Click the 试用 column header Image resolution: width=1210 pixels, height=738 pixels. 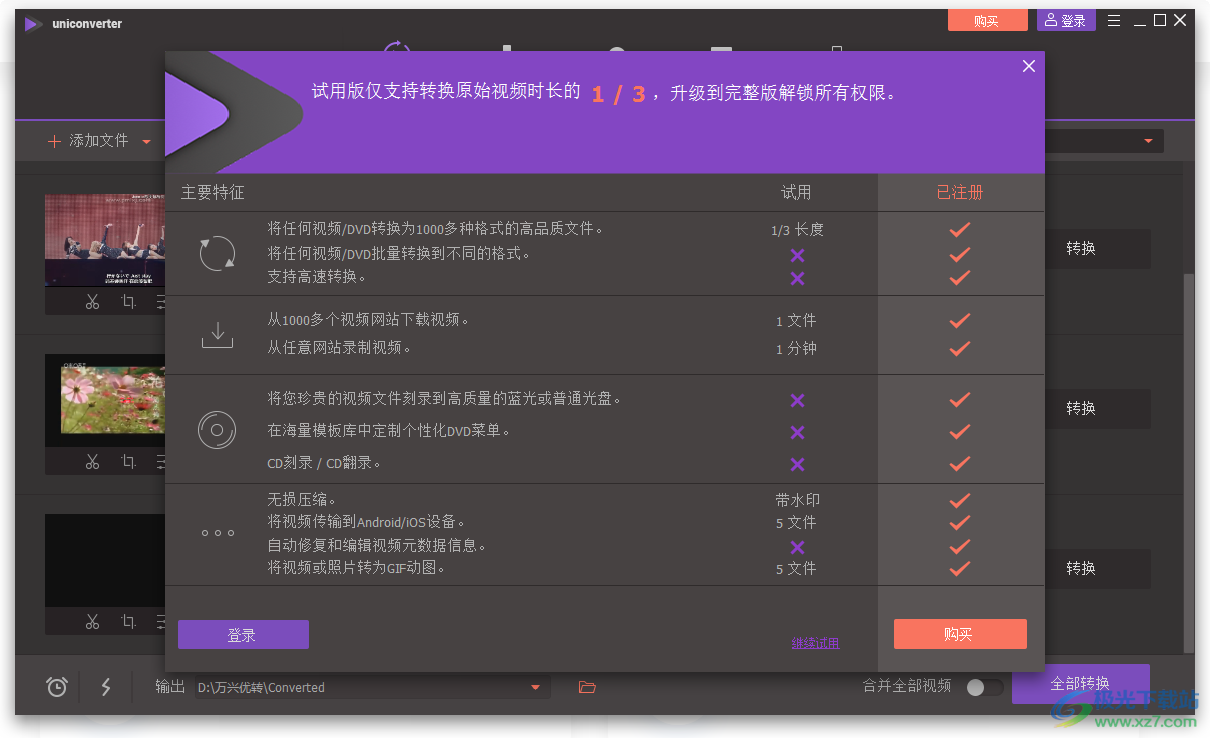[796, 192]
